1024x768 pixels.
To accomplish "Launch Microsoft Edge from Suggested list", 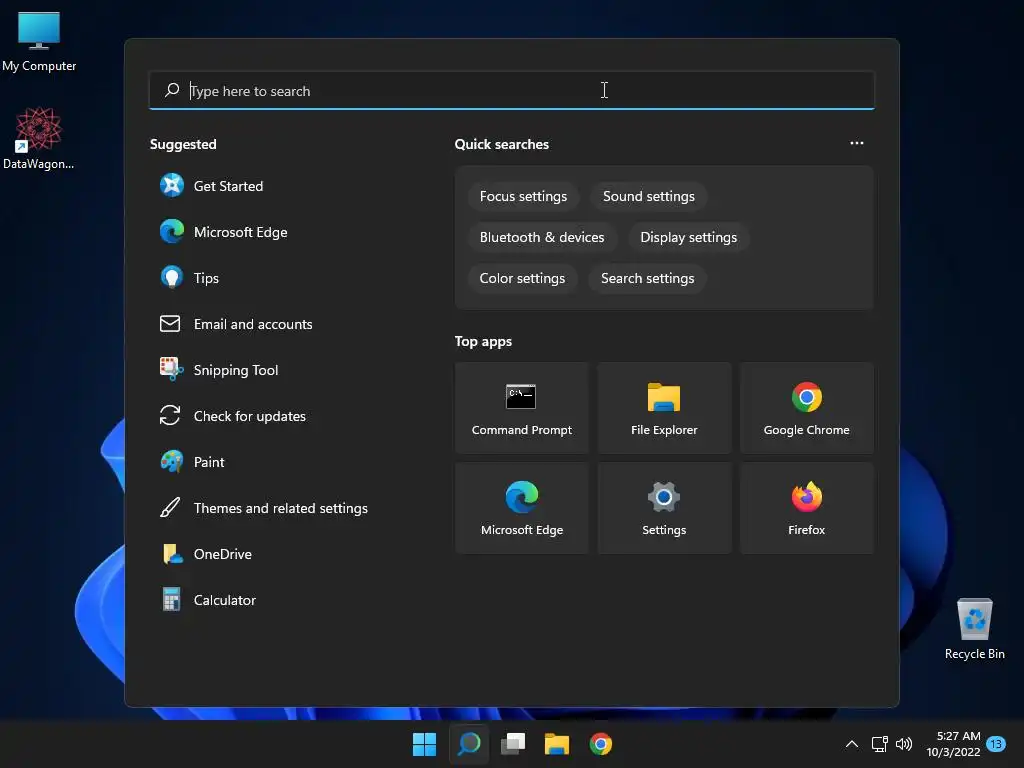I will click(x=223, y=232).
